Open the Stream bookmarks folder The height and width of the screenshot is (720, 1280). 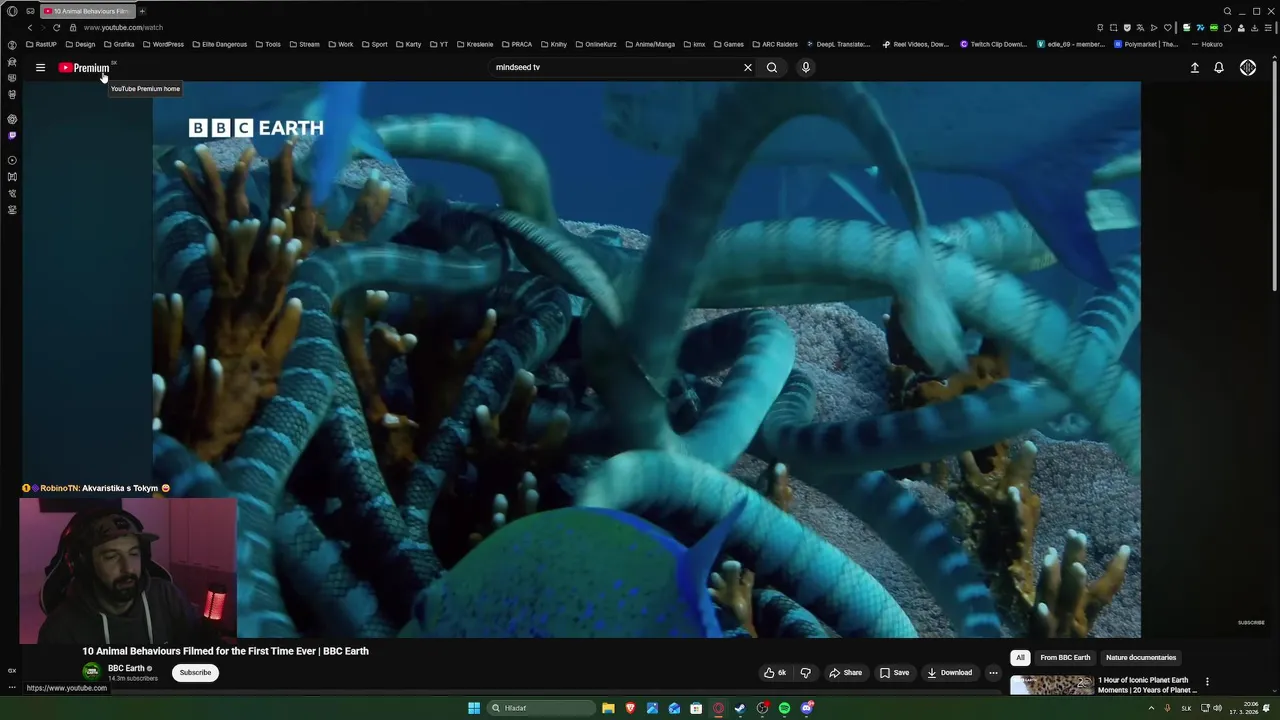[x=304, y=44]
